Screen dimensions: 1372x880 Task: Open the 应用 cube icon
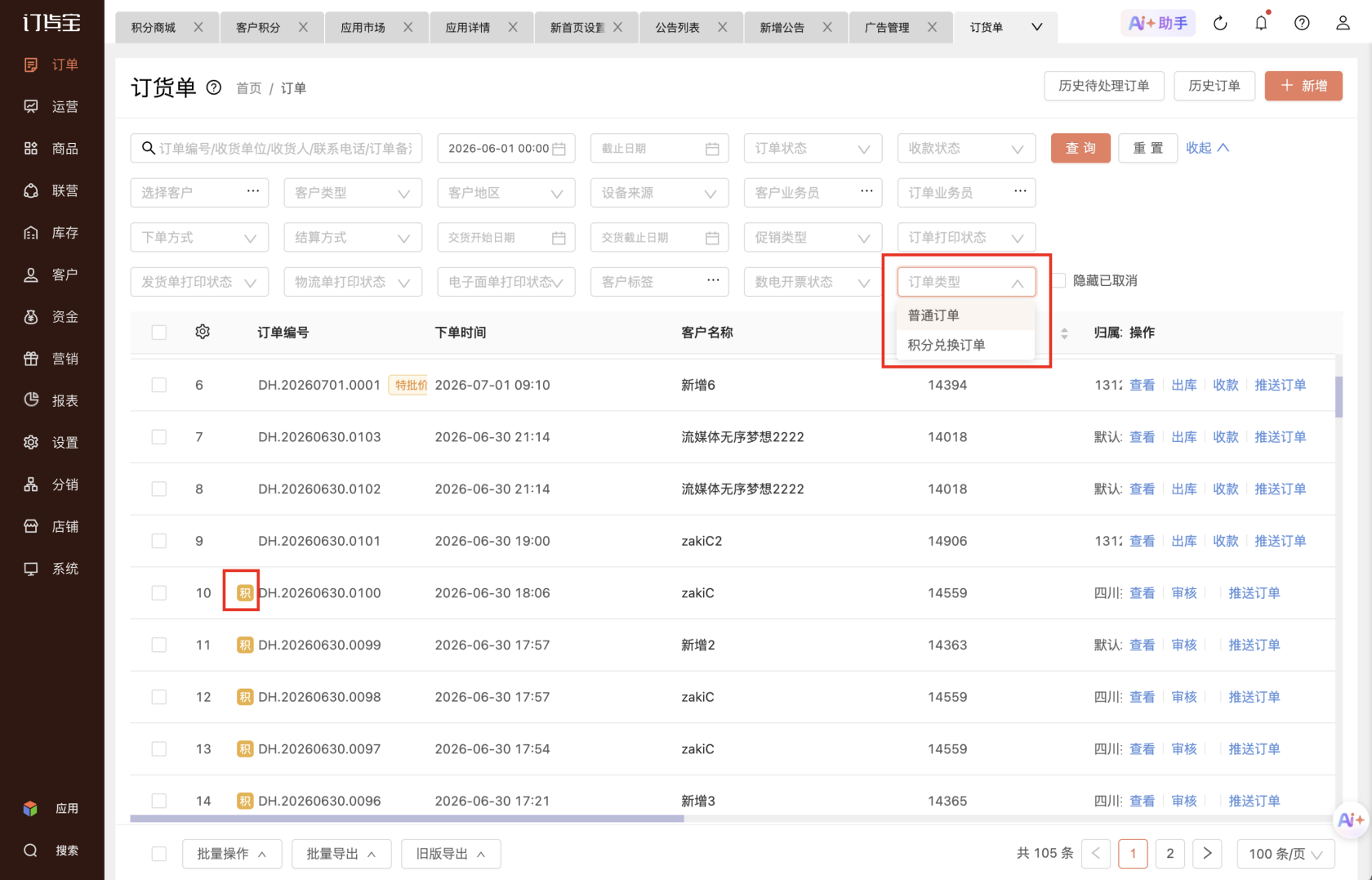(31, 808)
